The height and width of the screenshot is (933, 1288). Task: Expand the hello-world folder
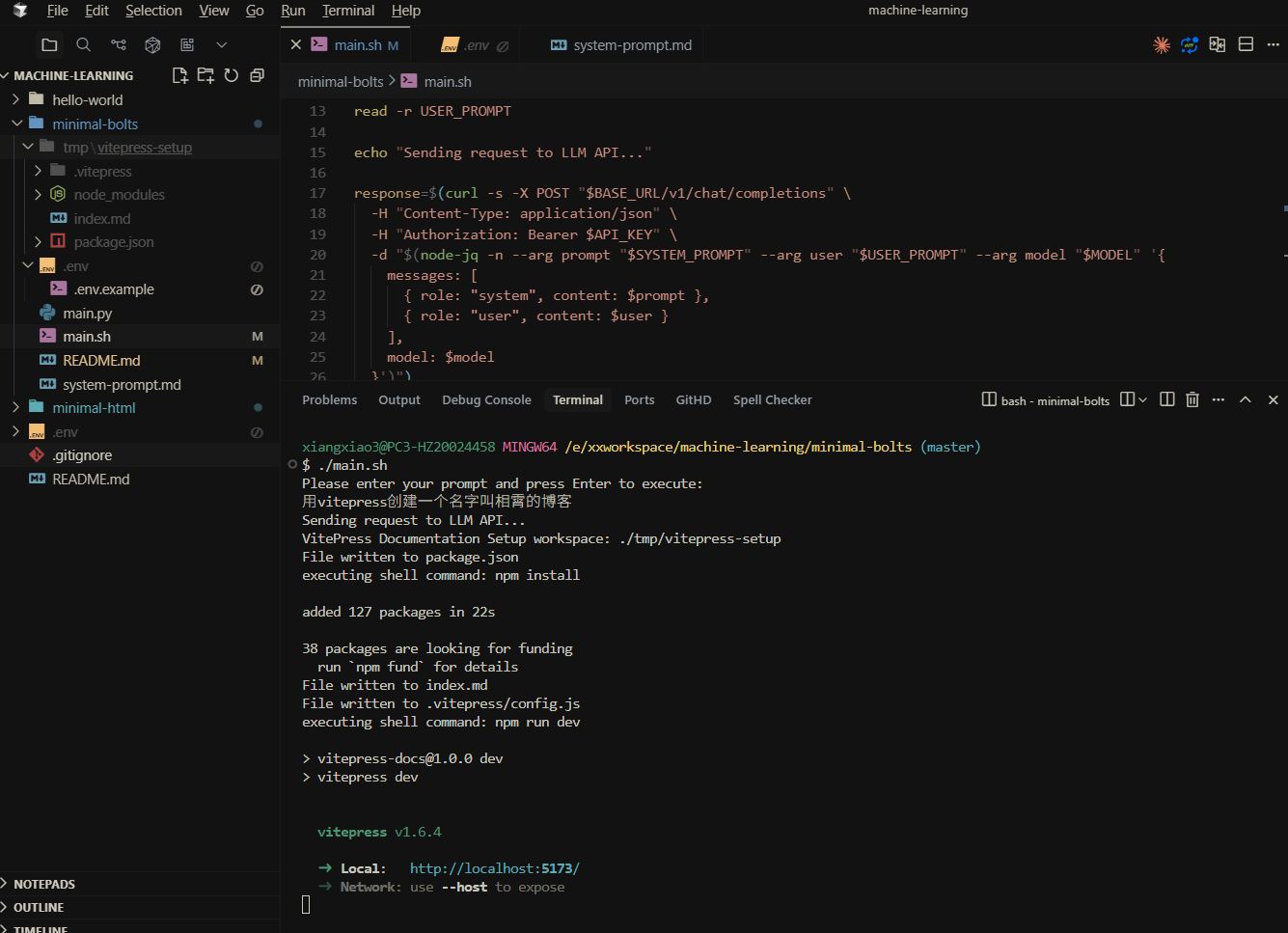[15, 99]
